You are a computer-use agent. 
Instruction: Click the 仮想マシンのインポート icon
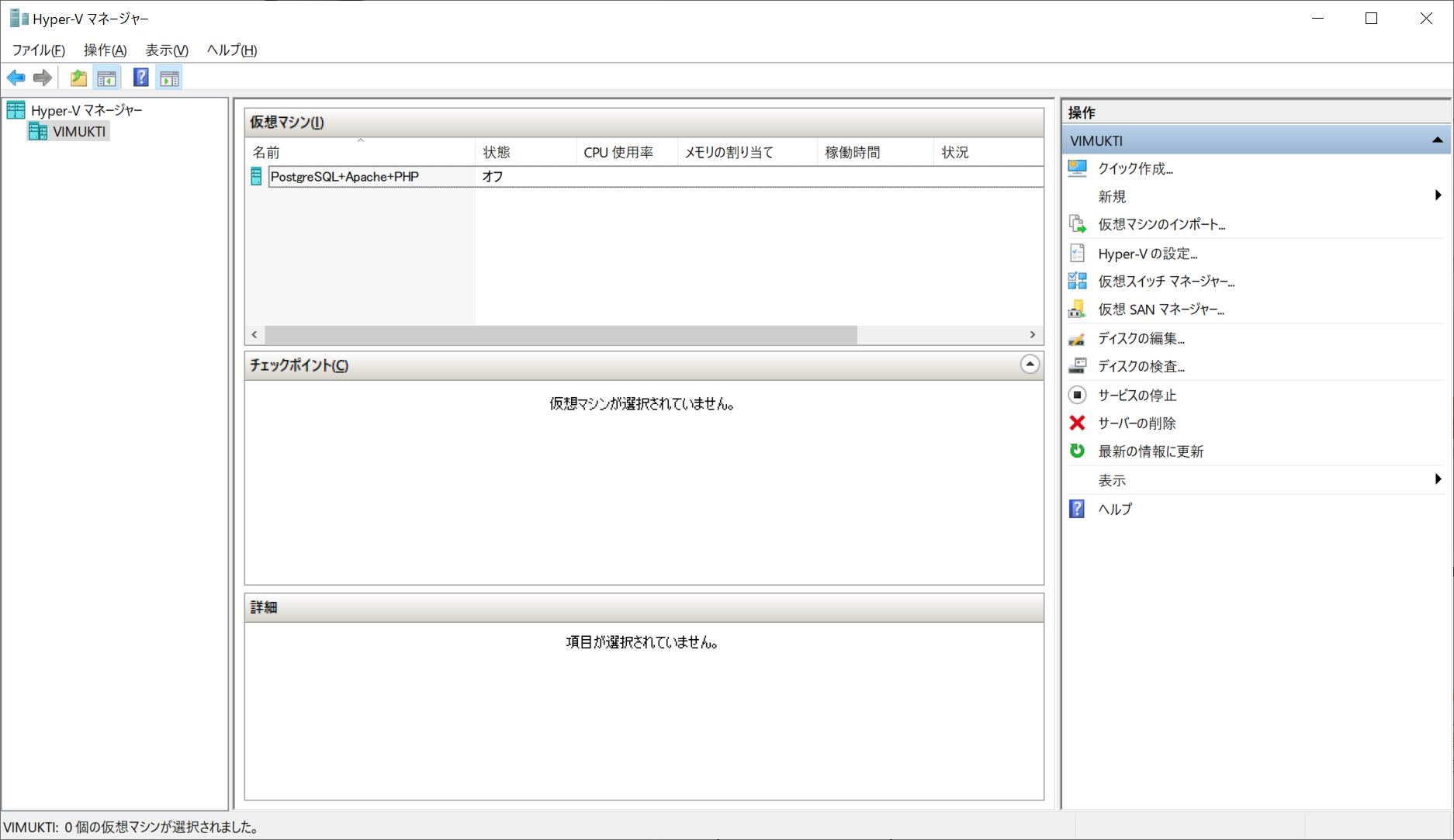click(1078, 224)
